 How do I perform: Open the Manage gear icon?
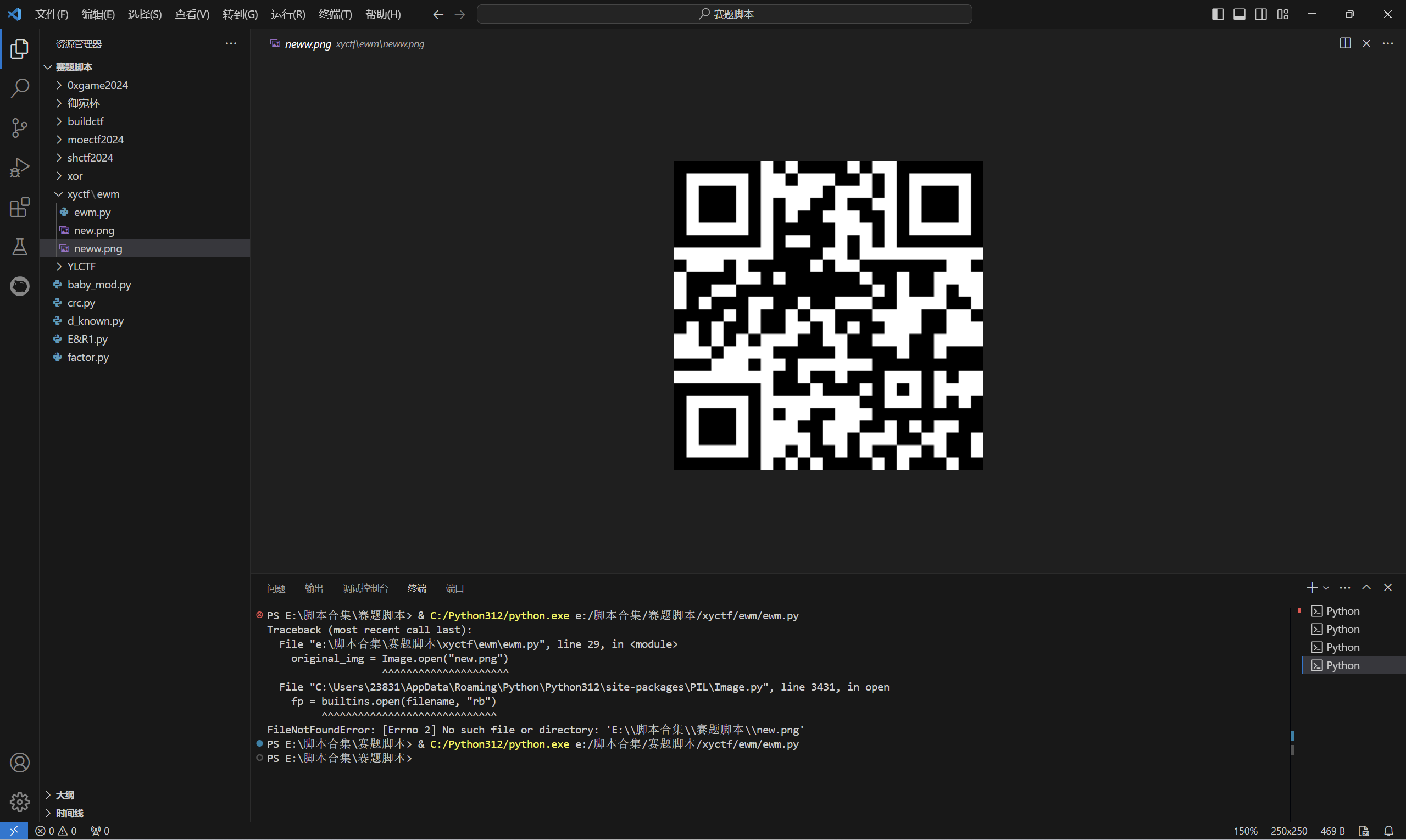pos(19,802)
